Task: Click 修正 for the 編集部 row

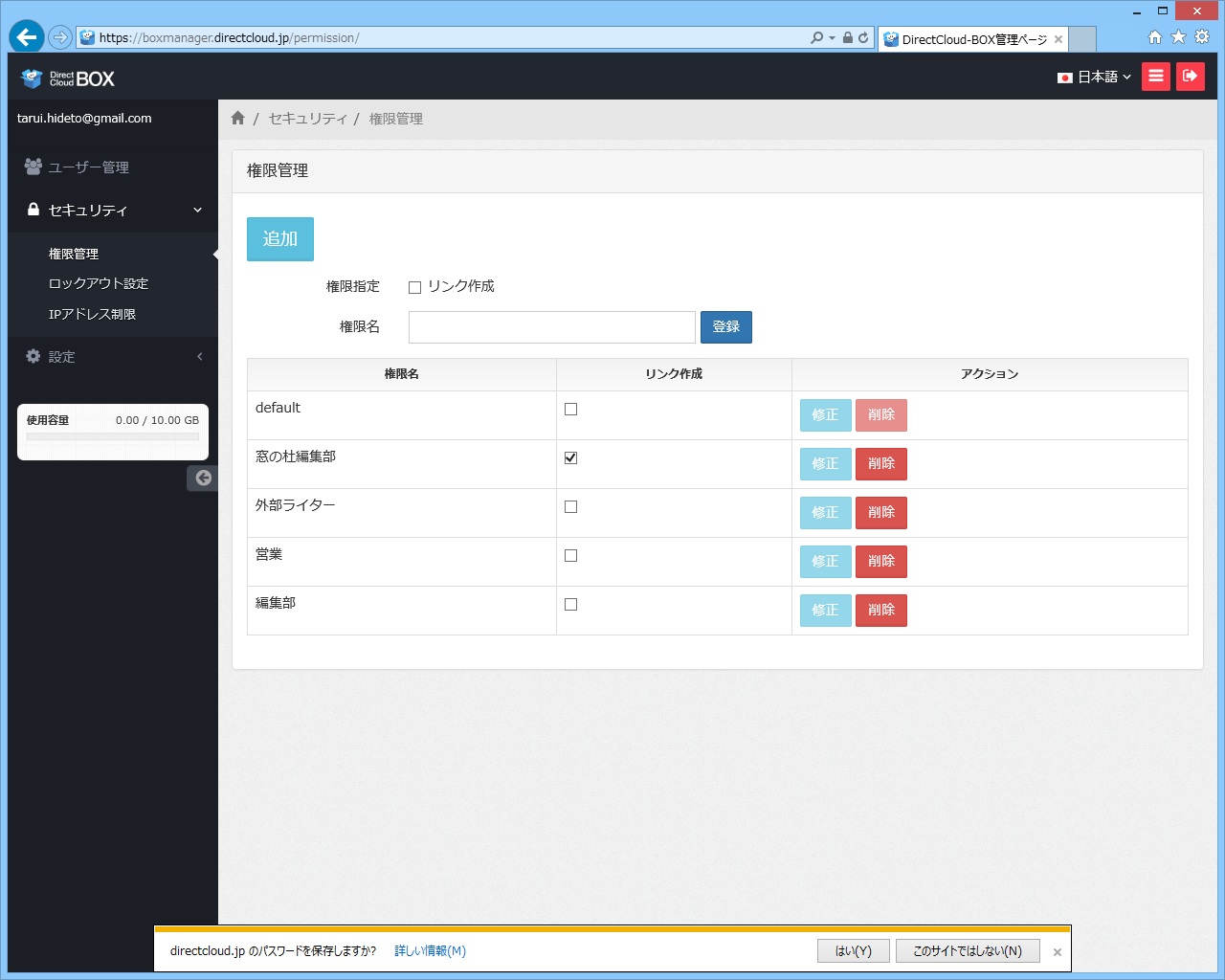Action: 825,611
